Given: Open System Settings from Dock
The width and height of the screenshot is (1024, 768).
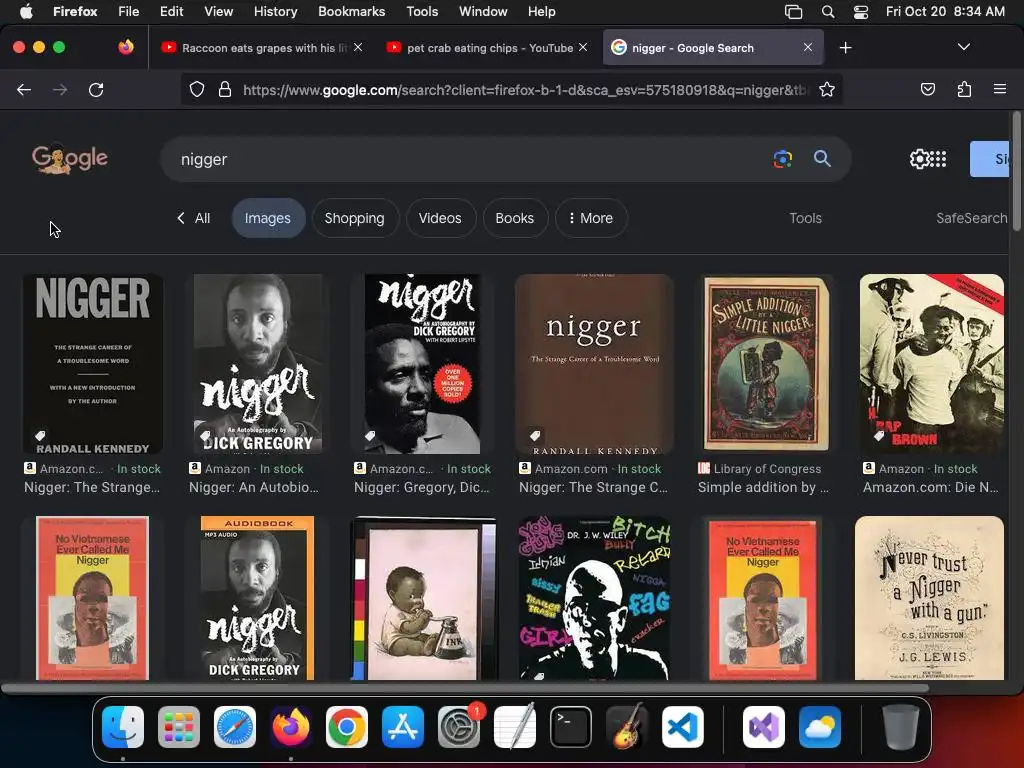Looking at the screenshot, I should point(459,727).
